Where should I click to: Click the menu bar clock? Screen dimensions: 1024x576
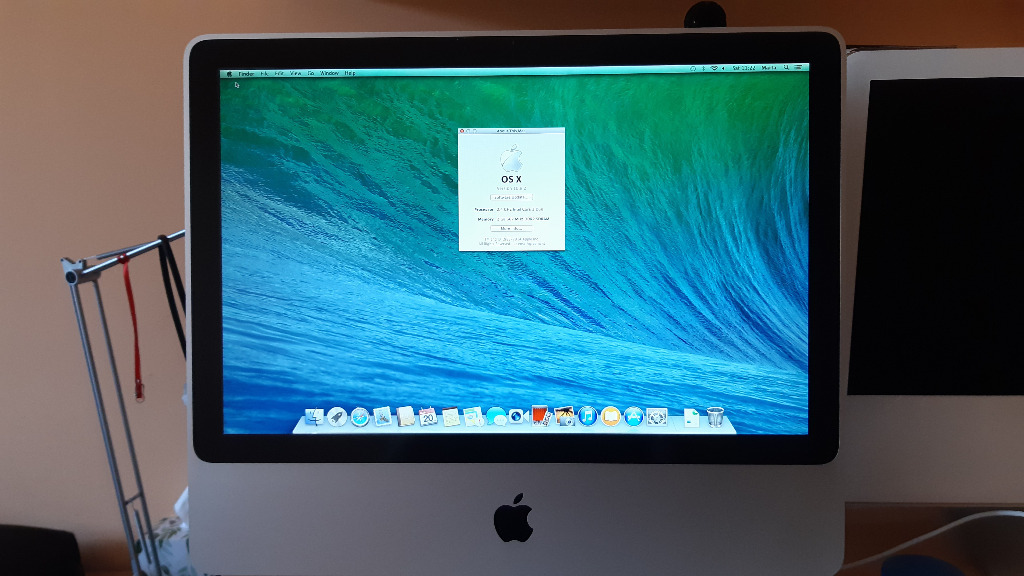coord(744,68)
